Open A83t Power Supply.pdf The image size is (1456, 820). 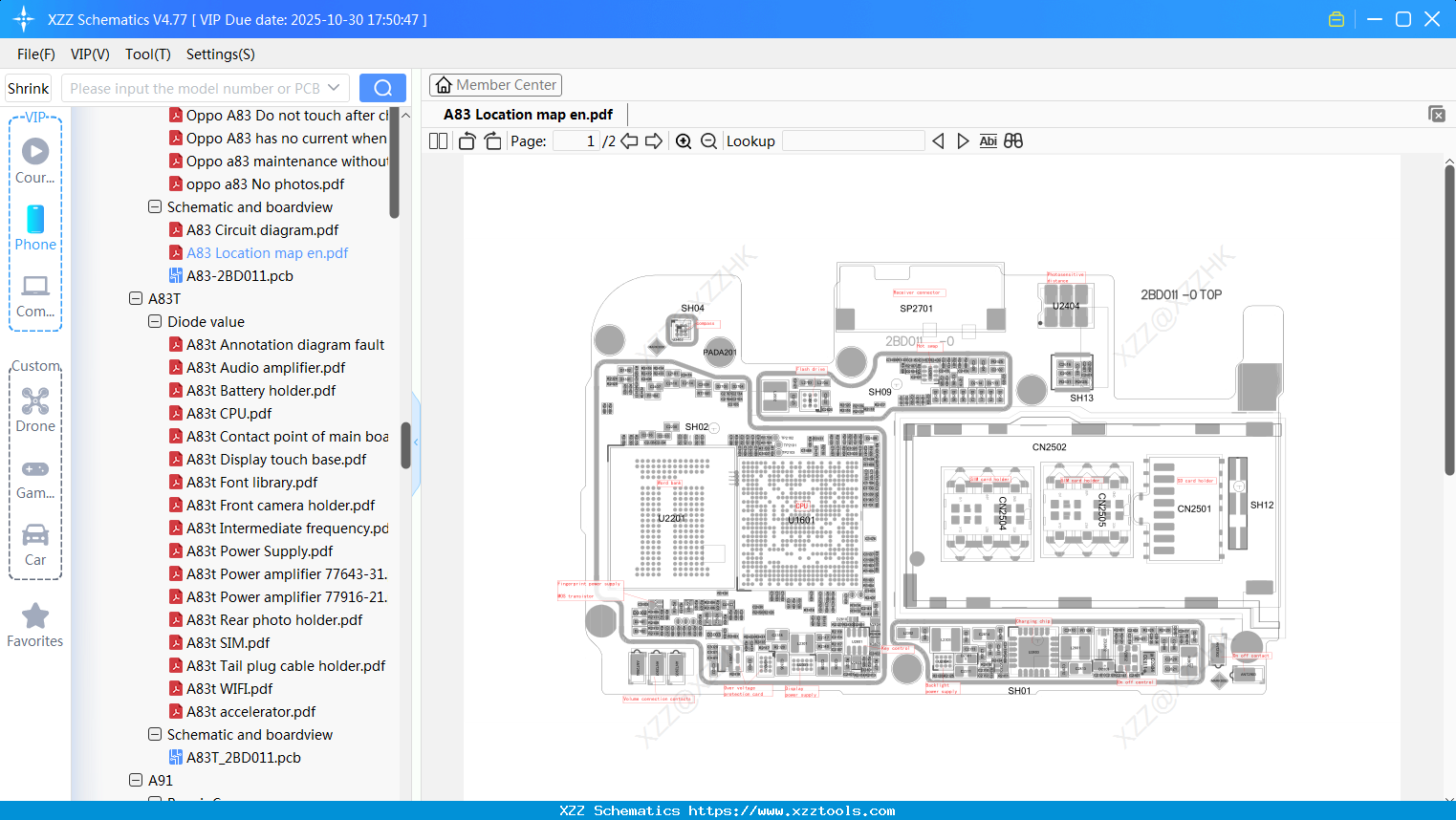[x=259, y=551]
